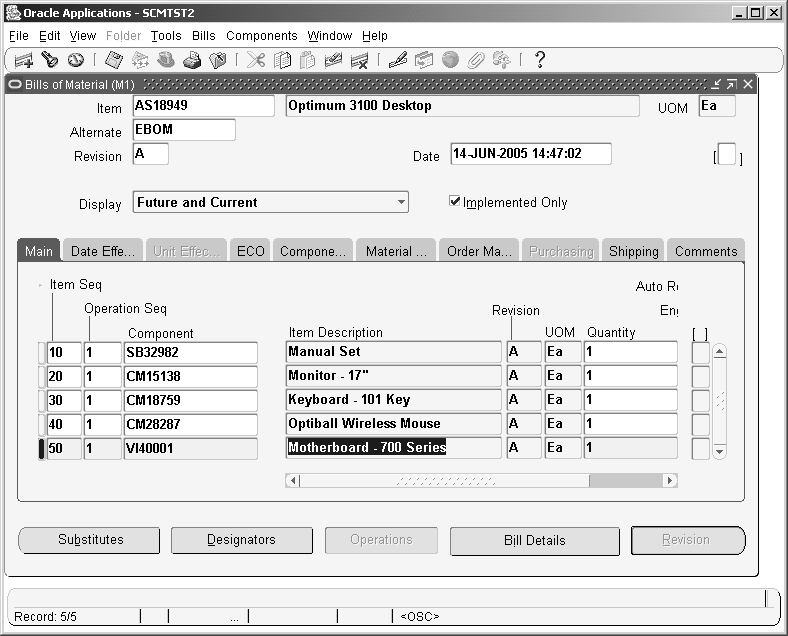Image resolution: width=788 pixels, height=636 pixels.
Task: Open the Components menu
Action: coord(261,36)
